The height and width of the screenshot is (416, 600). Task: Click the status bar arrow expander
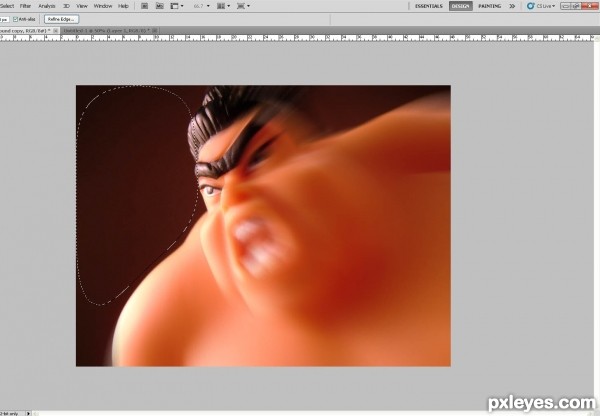click(x=28, y=414)
